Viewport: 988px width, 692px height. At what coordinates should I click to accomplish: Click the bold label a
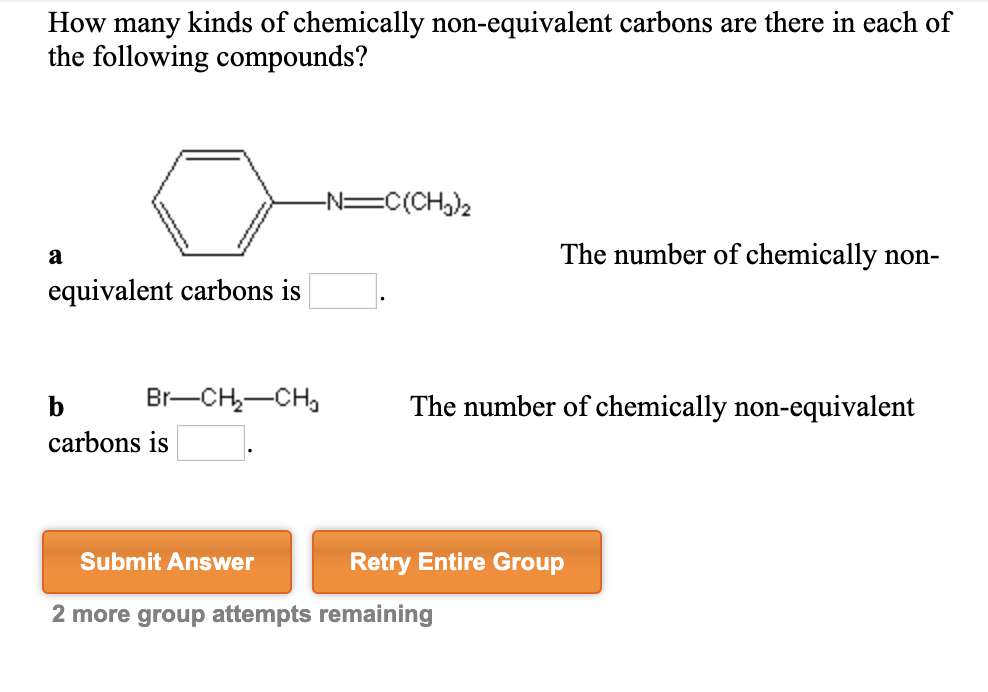coord(55,255)
